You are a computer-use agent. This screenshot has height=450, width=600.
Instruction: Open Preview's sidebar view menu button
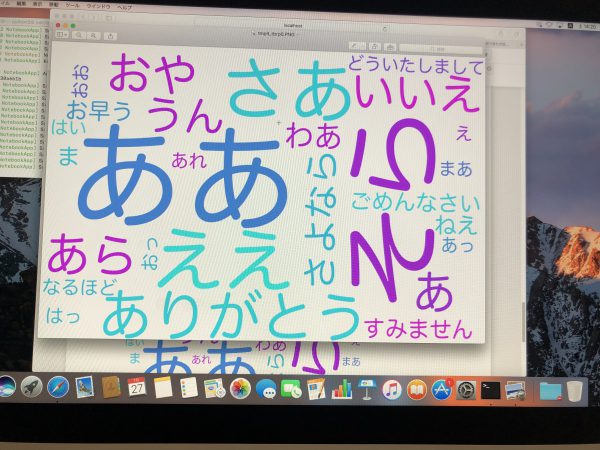[x=62, y=35]
